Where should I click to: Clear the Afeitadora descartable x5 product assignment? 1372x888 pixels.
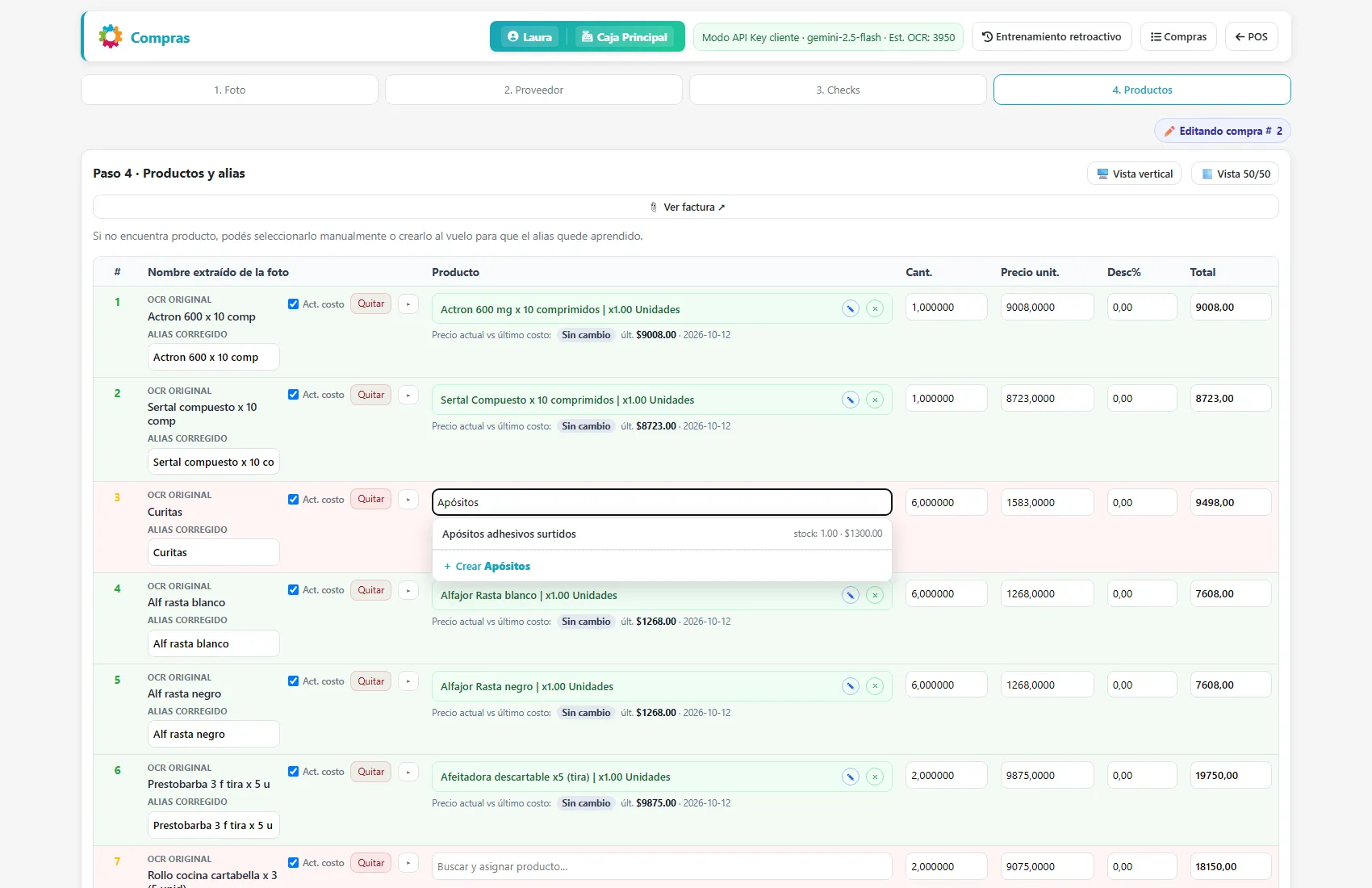point(875,777)
